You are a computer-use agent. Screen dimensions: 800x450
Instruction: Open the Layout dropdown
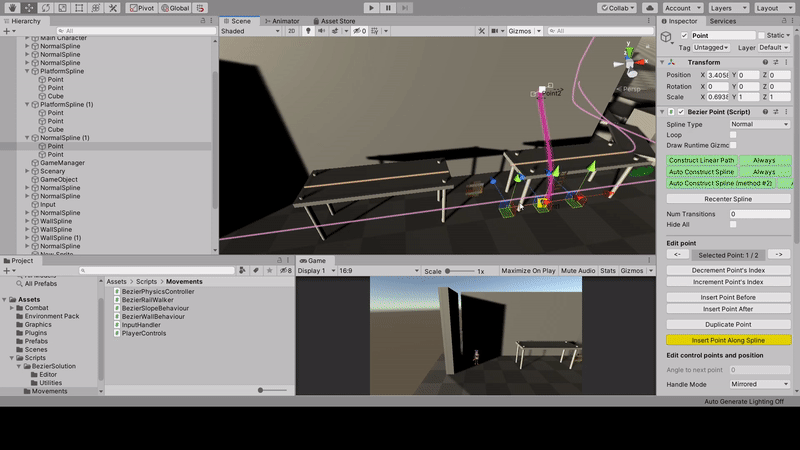[x=772, y=8]
